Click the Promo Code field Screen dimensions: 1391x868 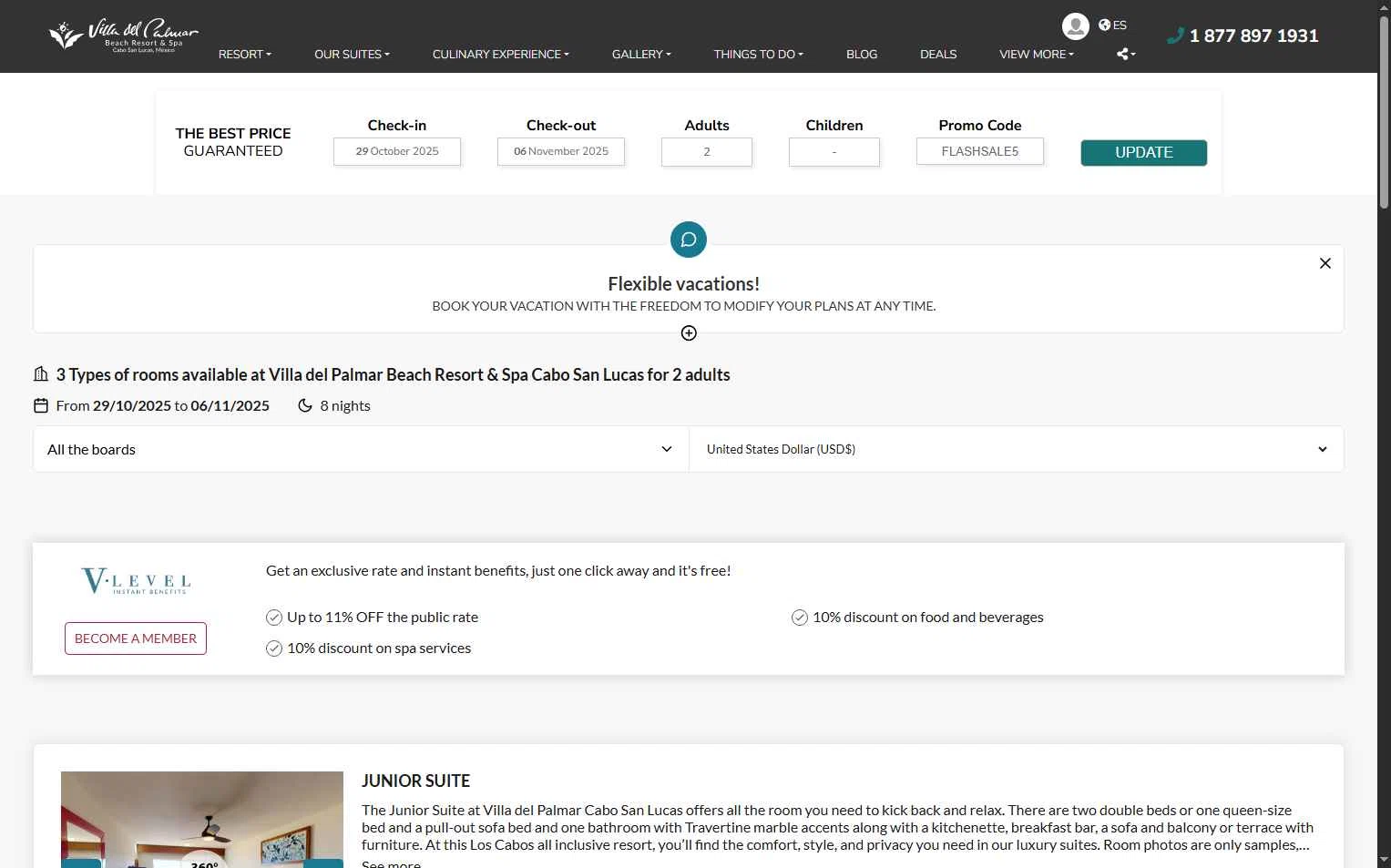coord(980,151)
